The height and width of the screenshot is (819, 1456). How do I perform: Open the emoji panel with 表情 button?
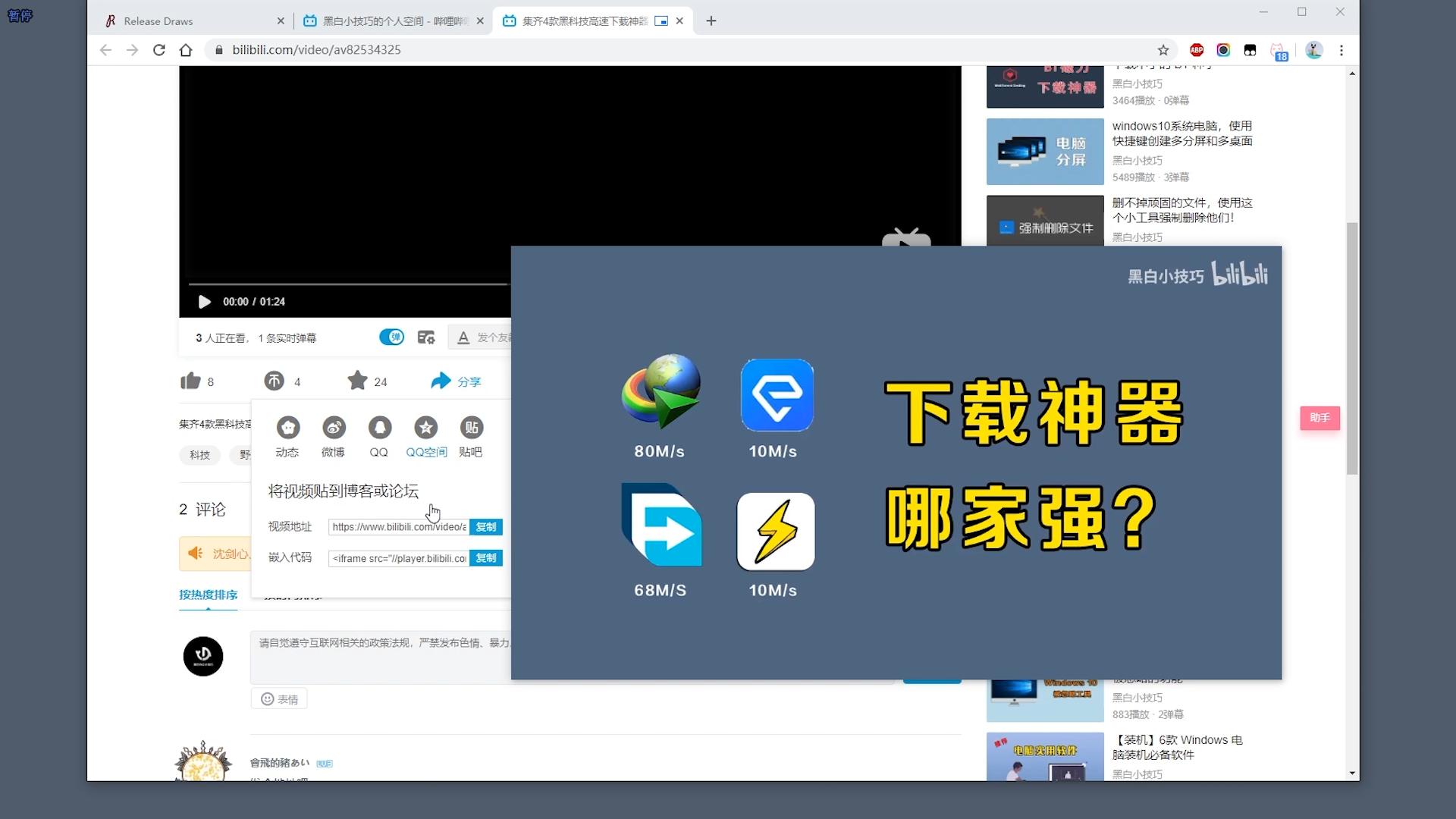[x=278, y=698]
